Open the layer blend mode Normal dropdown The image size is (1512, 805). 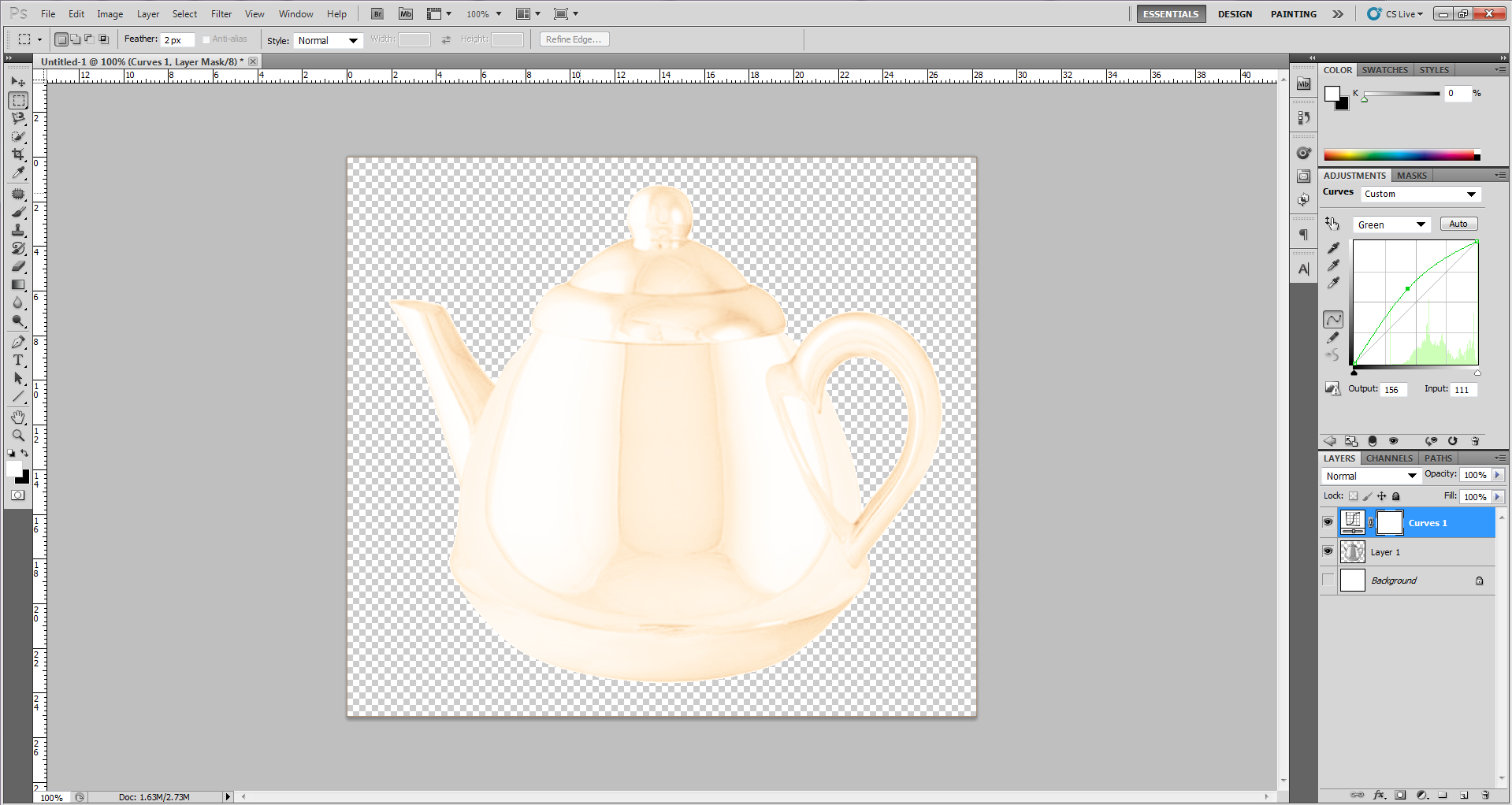(x=1371, y=476)
